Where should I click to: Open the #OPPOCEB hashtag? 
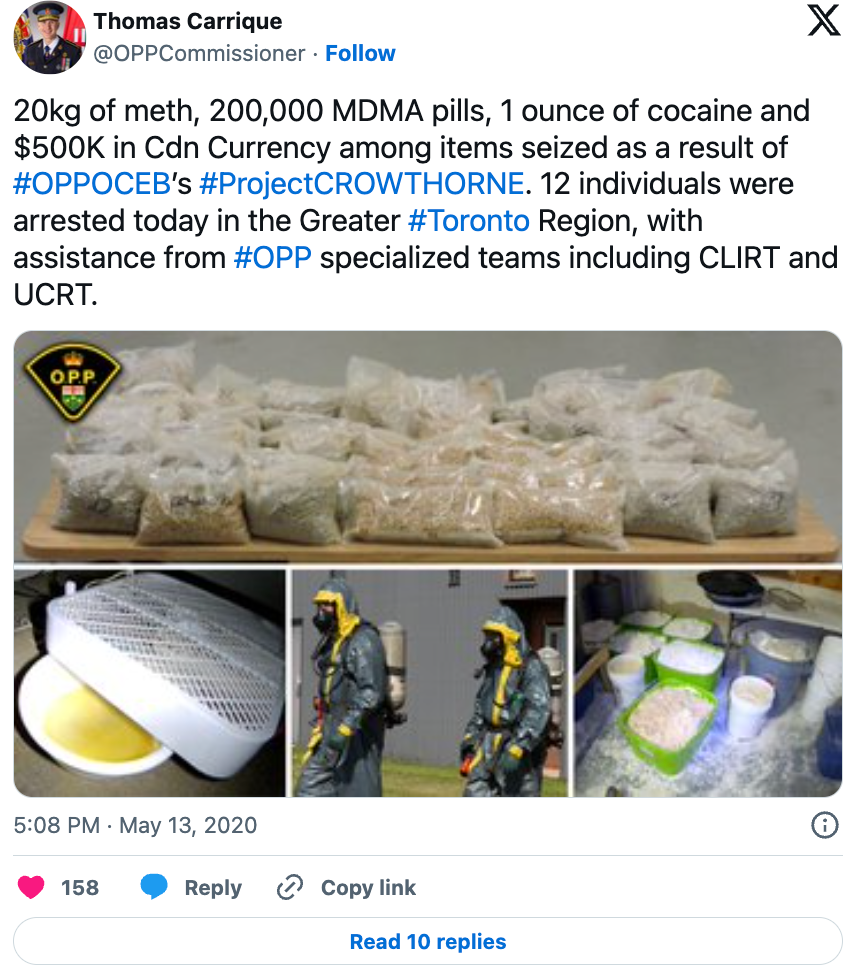pyautogui.click(x=92, y=184)
